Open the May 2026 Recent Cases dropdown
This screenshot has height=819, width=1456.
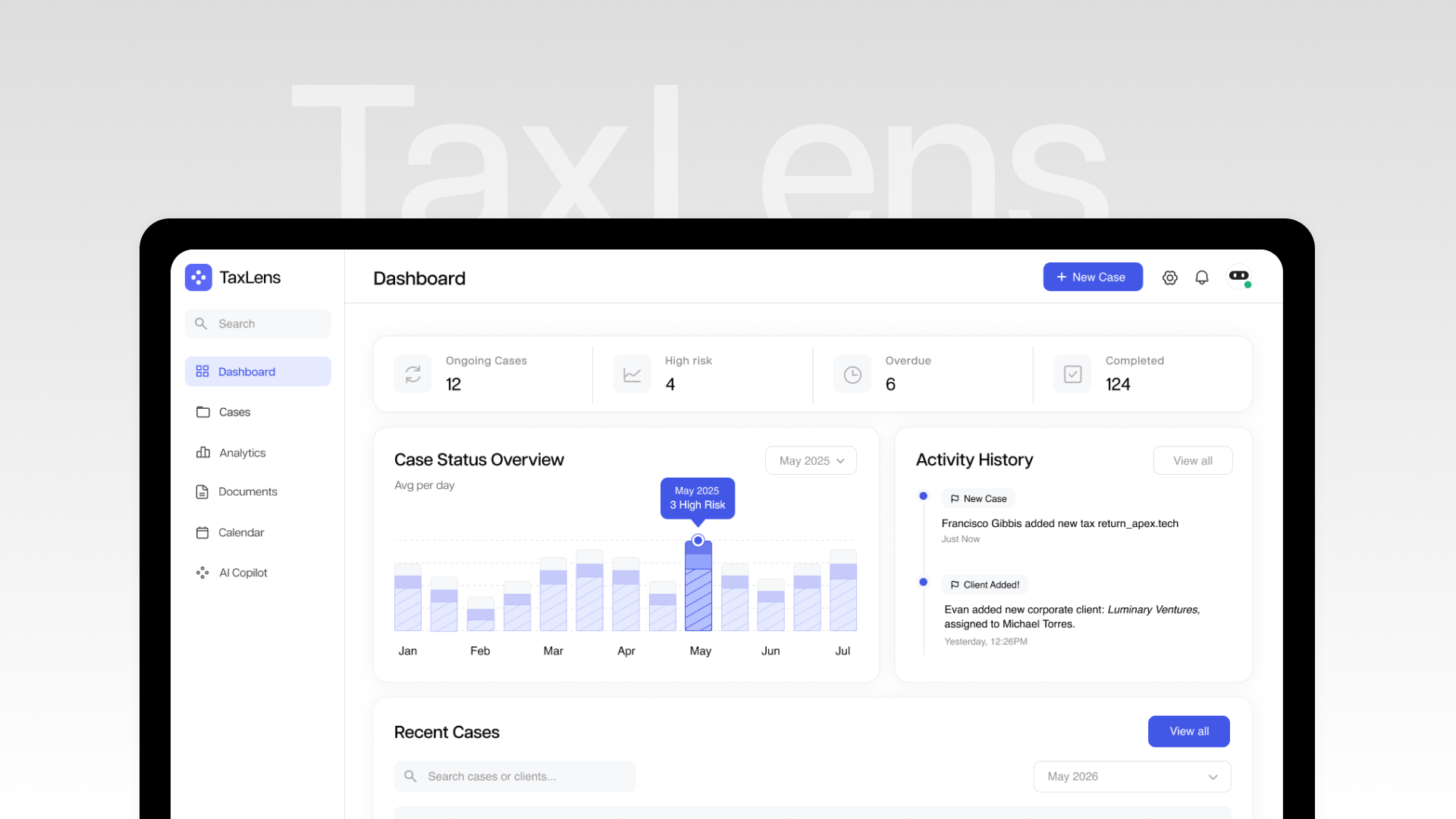pos(1132,777)
